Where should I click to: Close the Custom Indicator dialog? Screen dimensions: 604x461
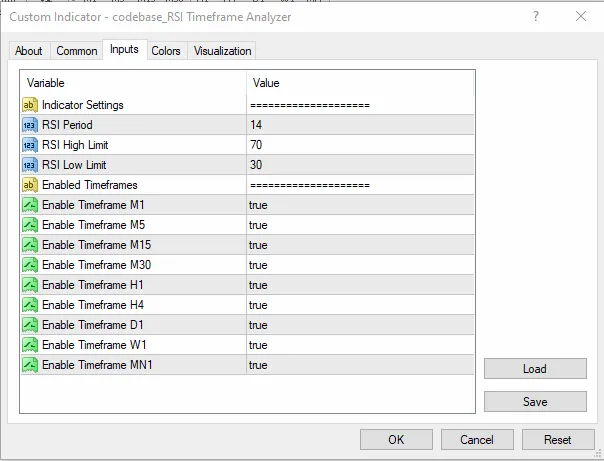click(x=581, y=16)
